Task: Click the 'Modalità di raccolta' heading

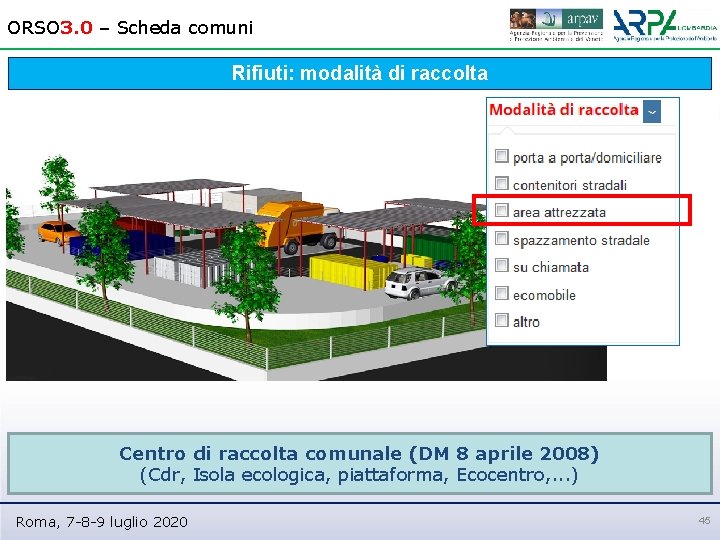Action: coord(564,110)
